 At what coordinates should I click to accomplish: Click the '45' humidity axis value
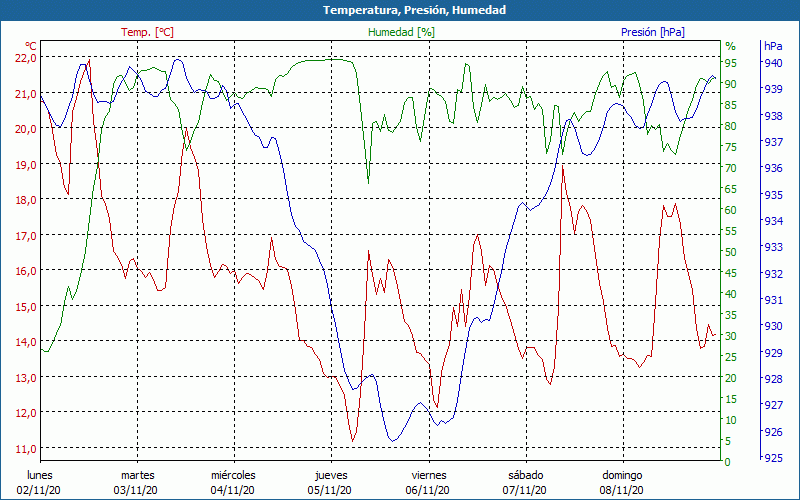click(731, 273)
